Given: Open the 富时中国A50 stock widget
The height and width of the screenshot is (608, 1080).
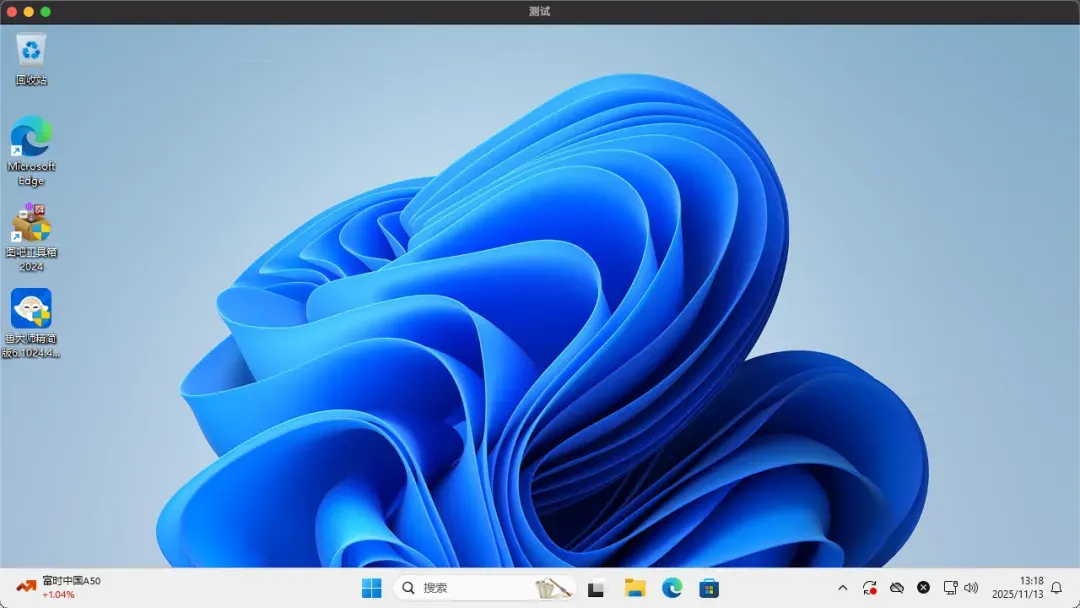Looking at the screenshot, I should click(58, 587).
